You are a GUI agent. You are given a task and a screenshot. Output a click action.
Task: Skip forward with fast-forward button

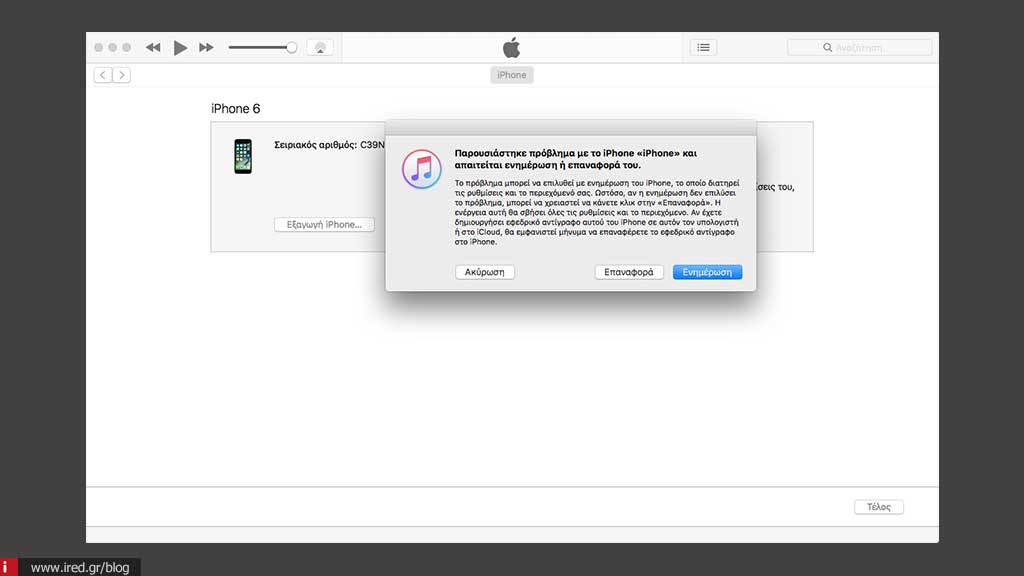(206, 48)
